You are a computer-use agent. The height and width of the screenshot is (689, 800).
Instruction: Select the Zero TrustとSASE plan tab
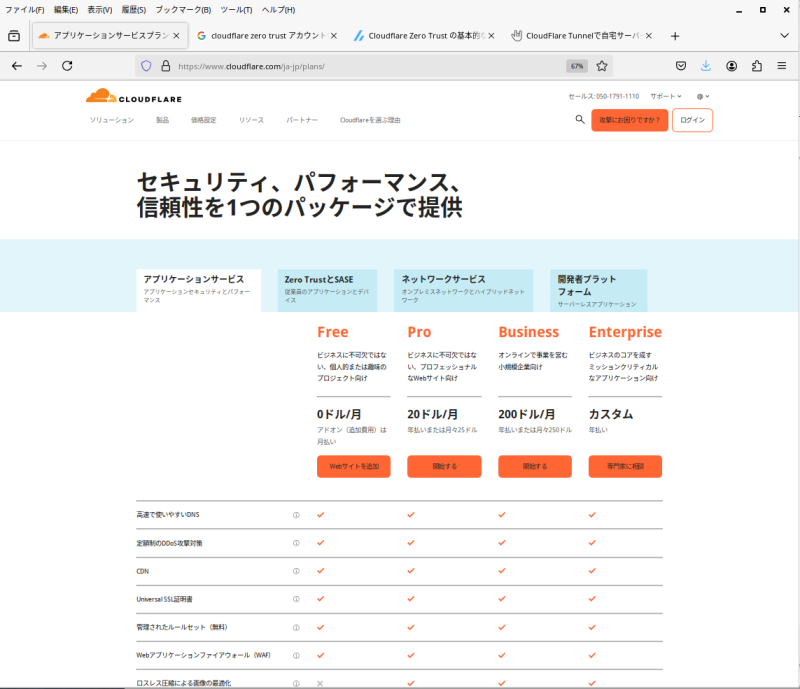pos(327,290)
